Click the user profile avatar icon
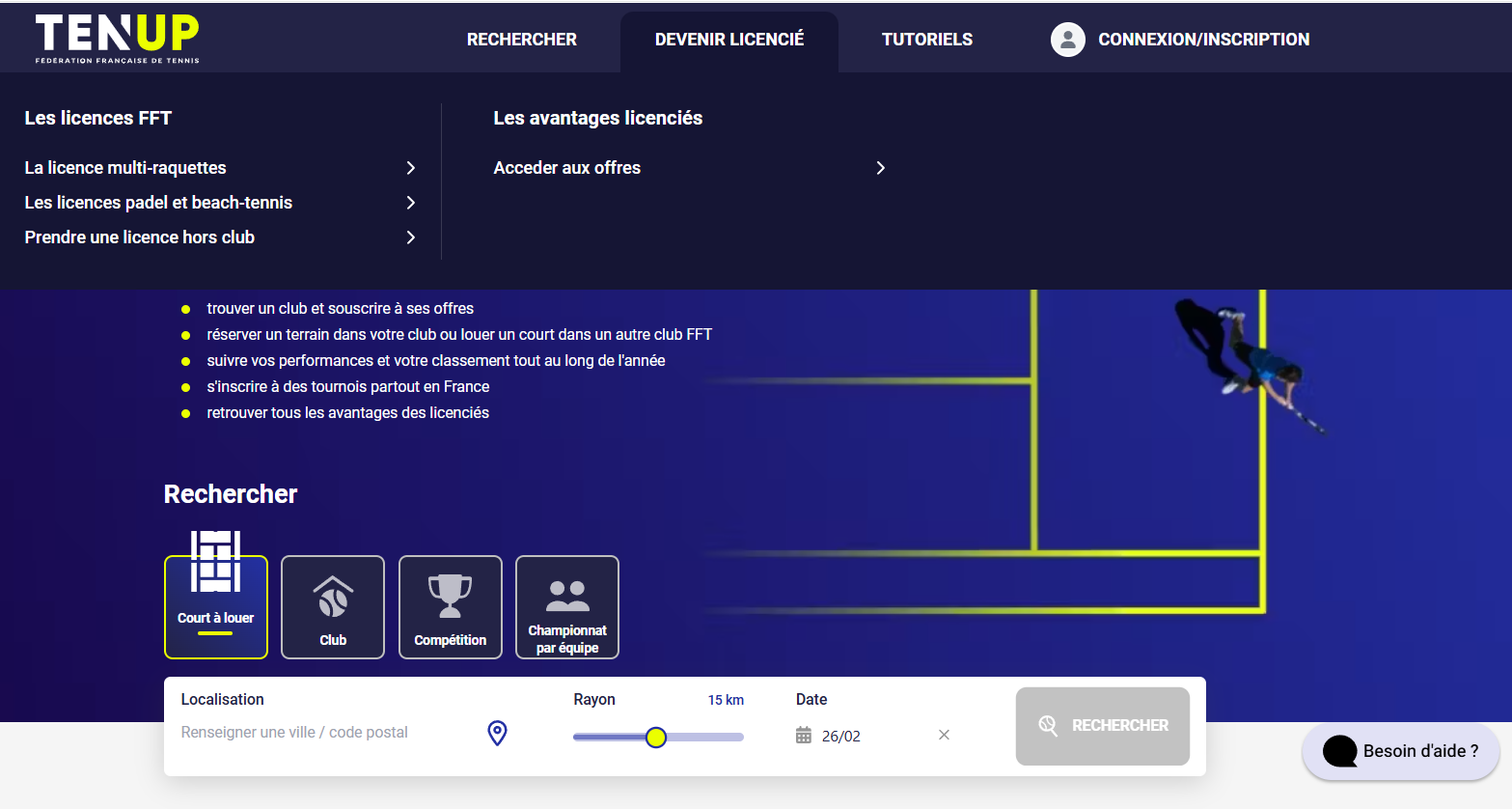1512x809 pixels. click(1067, 40)
